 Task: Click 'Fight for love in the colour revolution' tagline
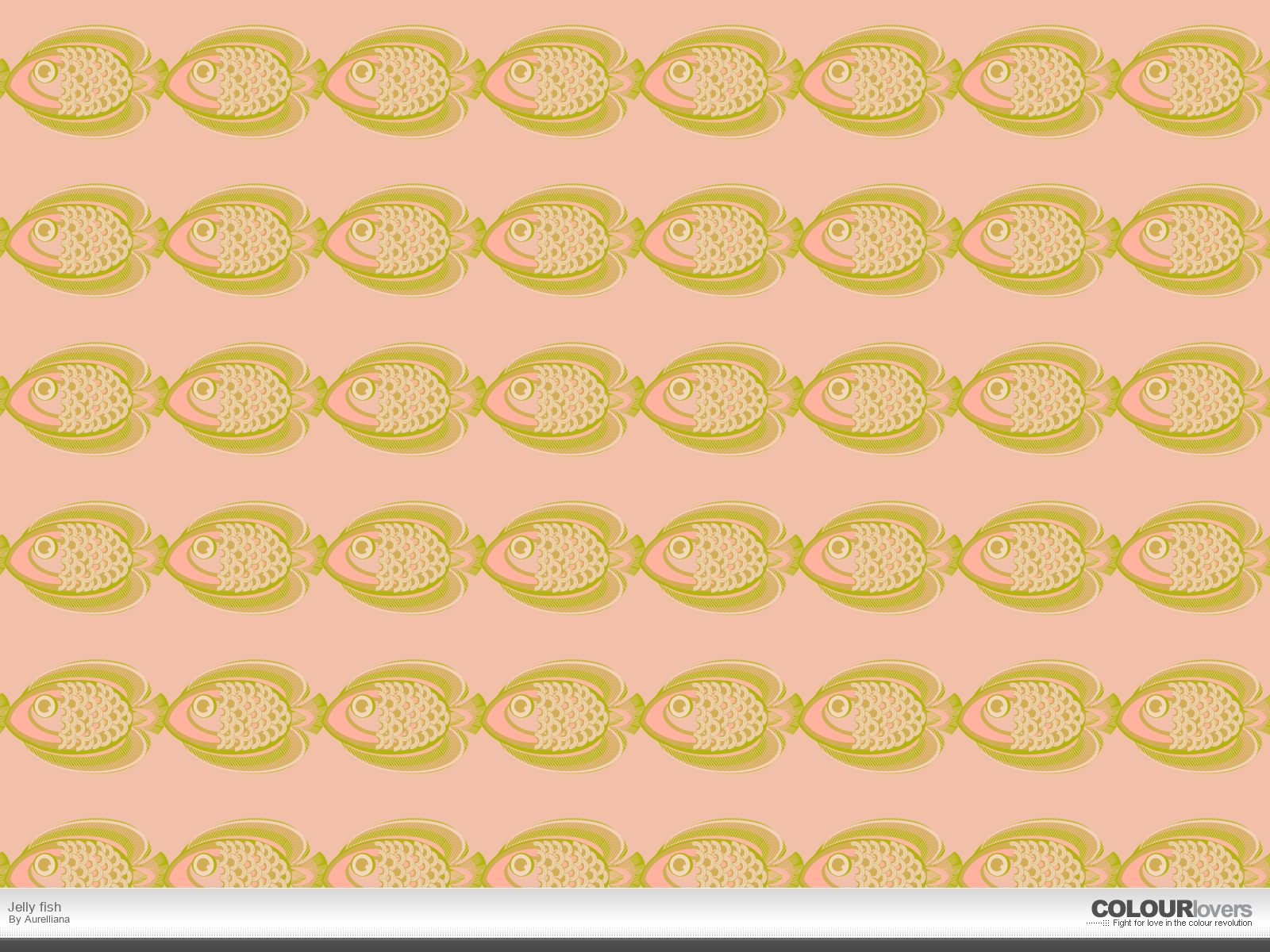click(x=1182, y=923)
